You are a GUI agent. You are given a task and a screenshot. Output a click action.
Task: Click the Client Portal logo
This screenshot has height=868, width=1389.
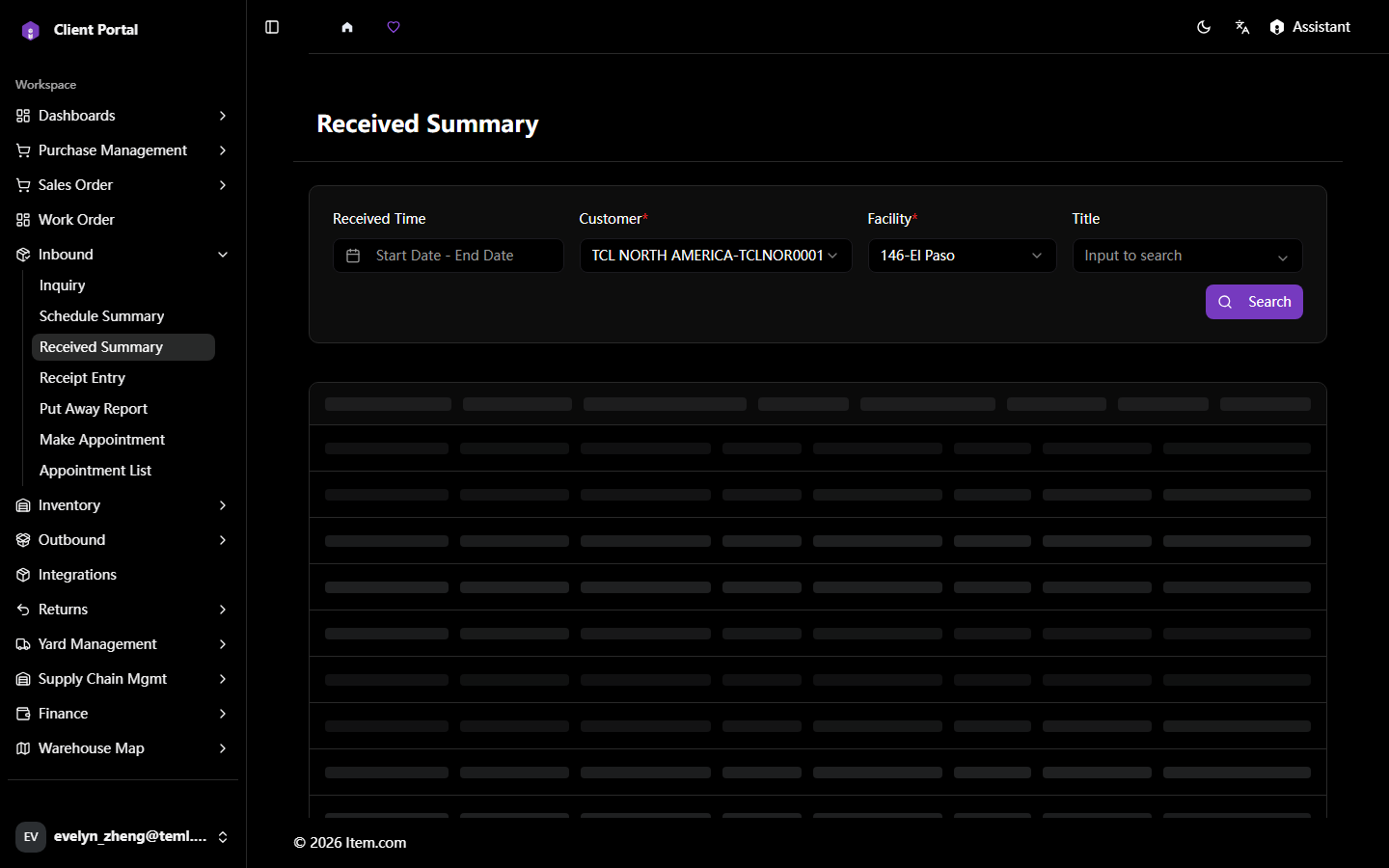31,30
